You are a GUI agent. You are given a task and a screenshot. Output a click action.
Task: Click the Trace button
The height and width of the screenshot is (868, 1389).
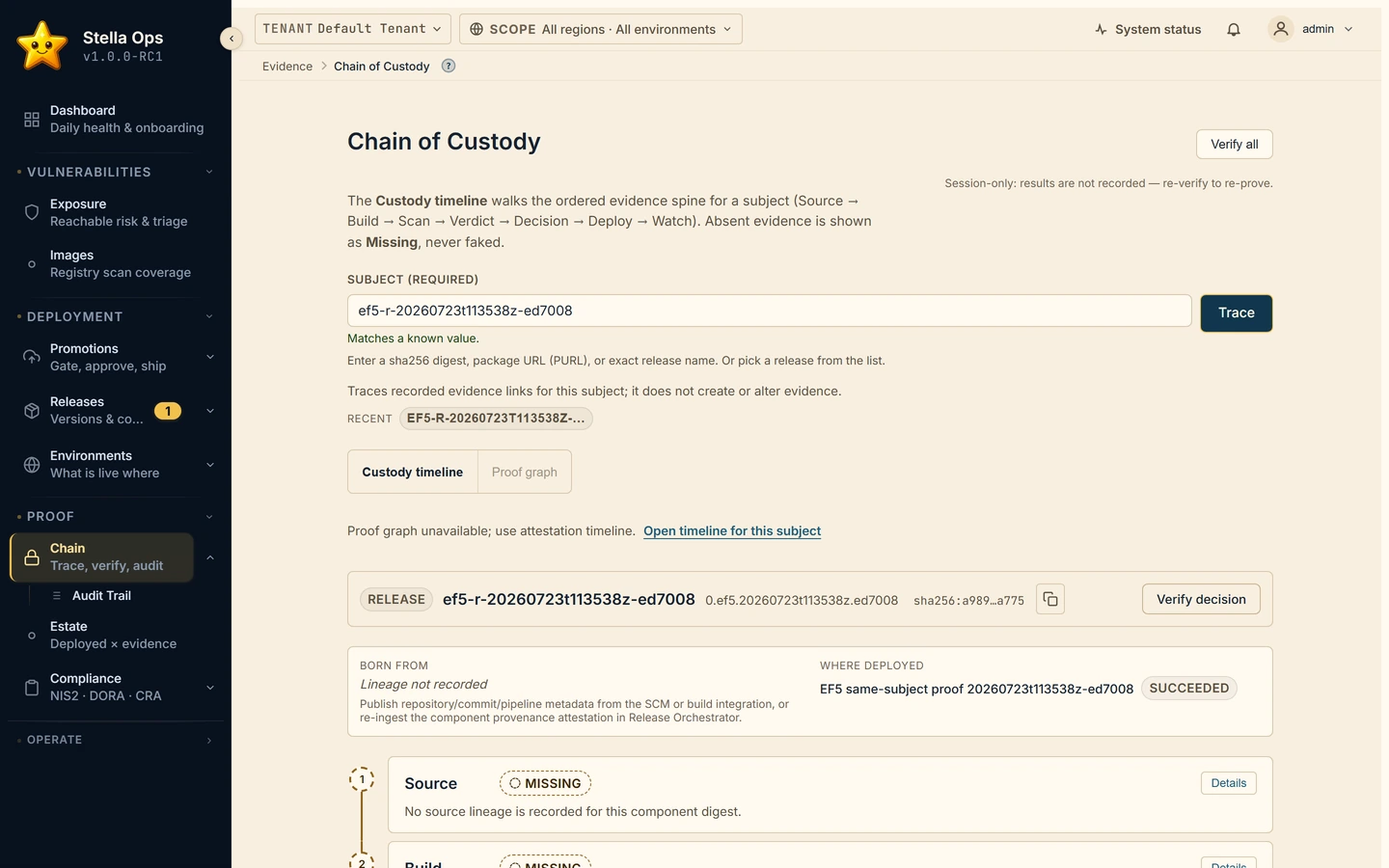click(1237, 313)
